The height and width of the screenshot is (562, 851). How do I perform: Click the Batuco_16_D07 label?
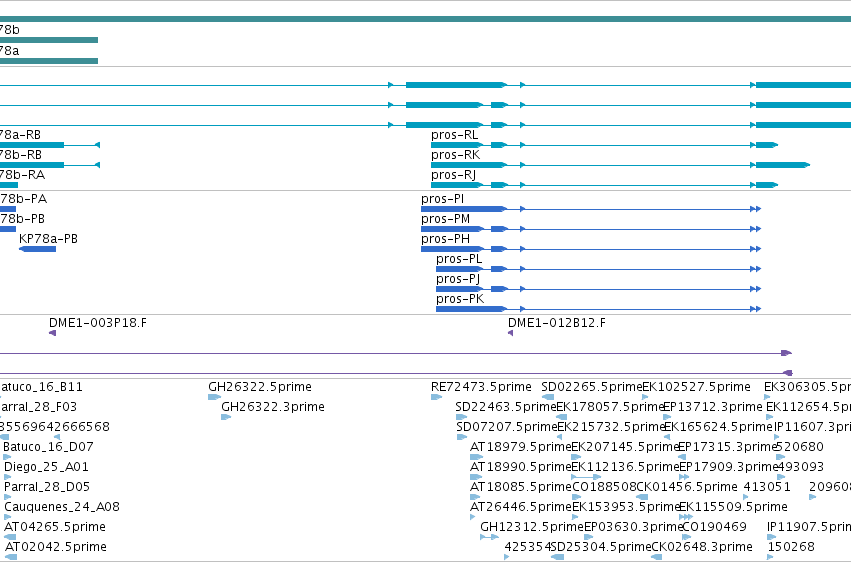[x=48, y=447]
